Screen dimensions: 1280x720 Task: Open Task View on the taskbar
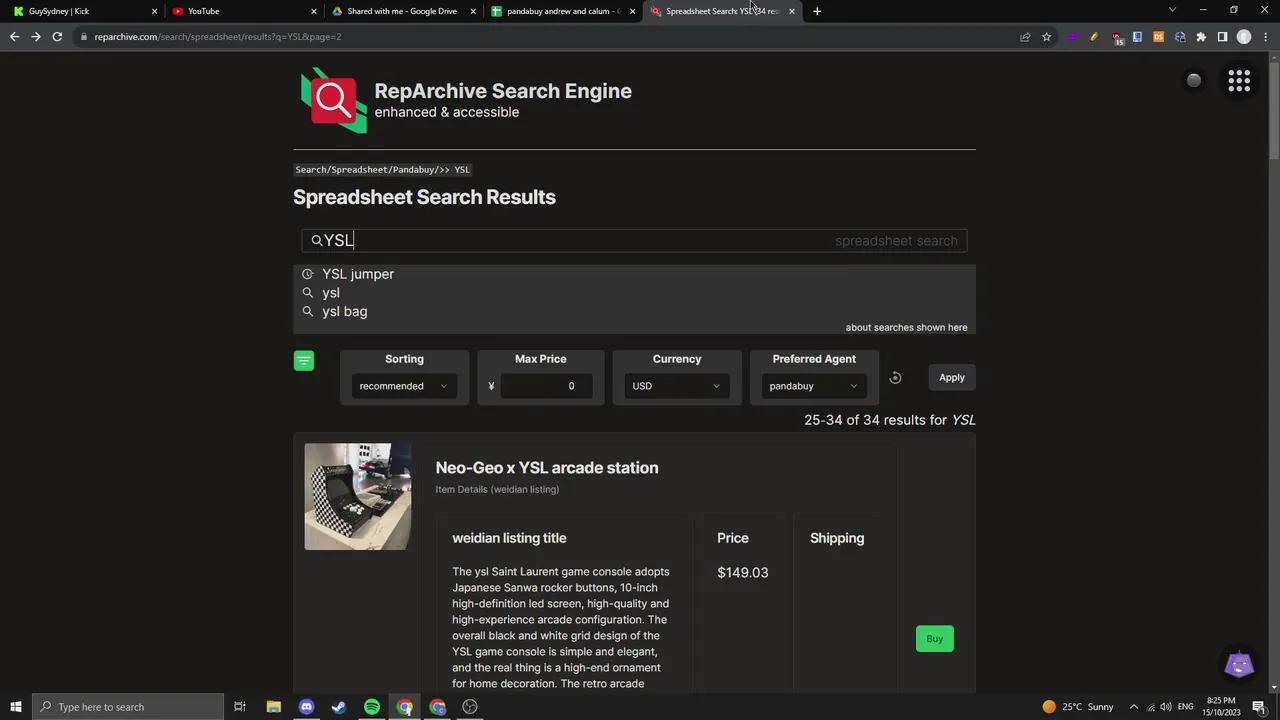coord(240,707)
